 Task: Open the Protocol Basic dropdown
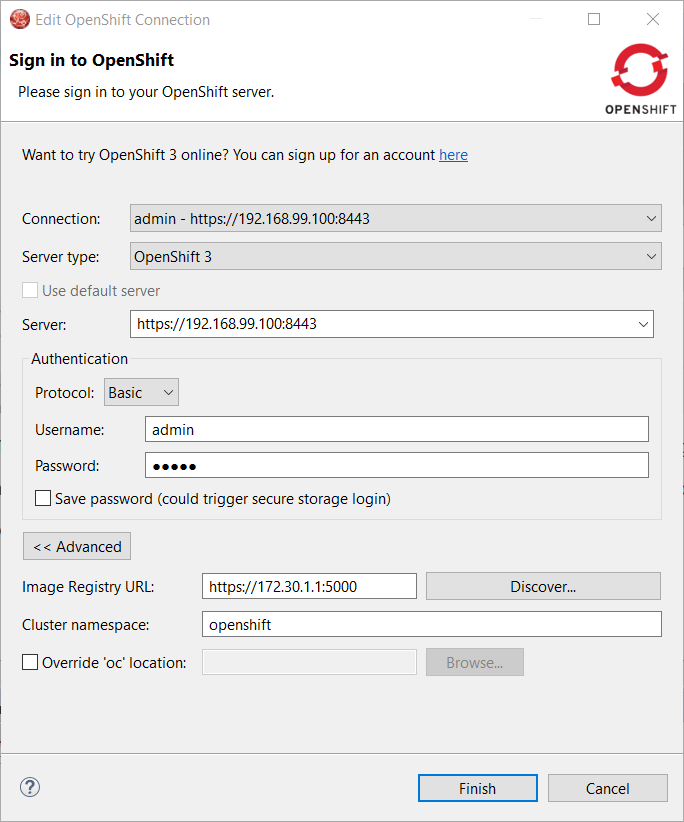click(x=168, y=393)
